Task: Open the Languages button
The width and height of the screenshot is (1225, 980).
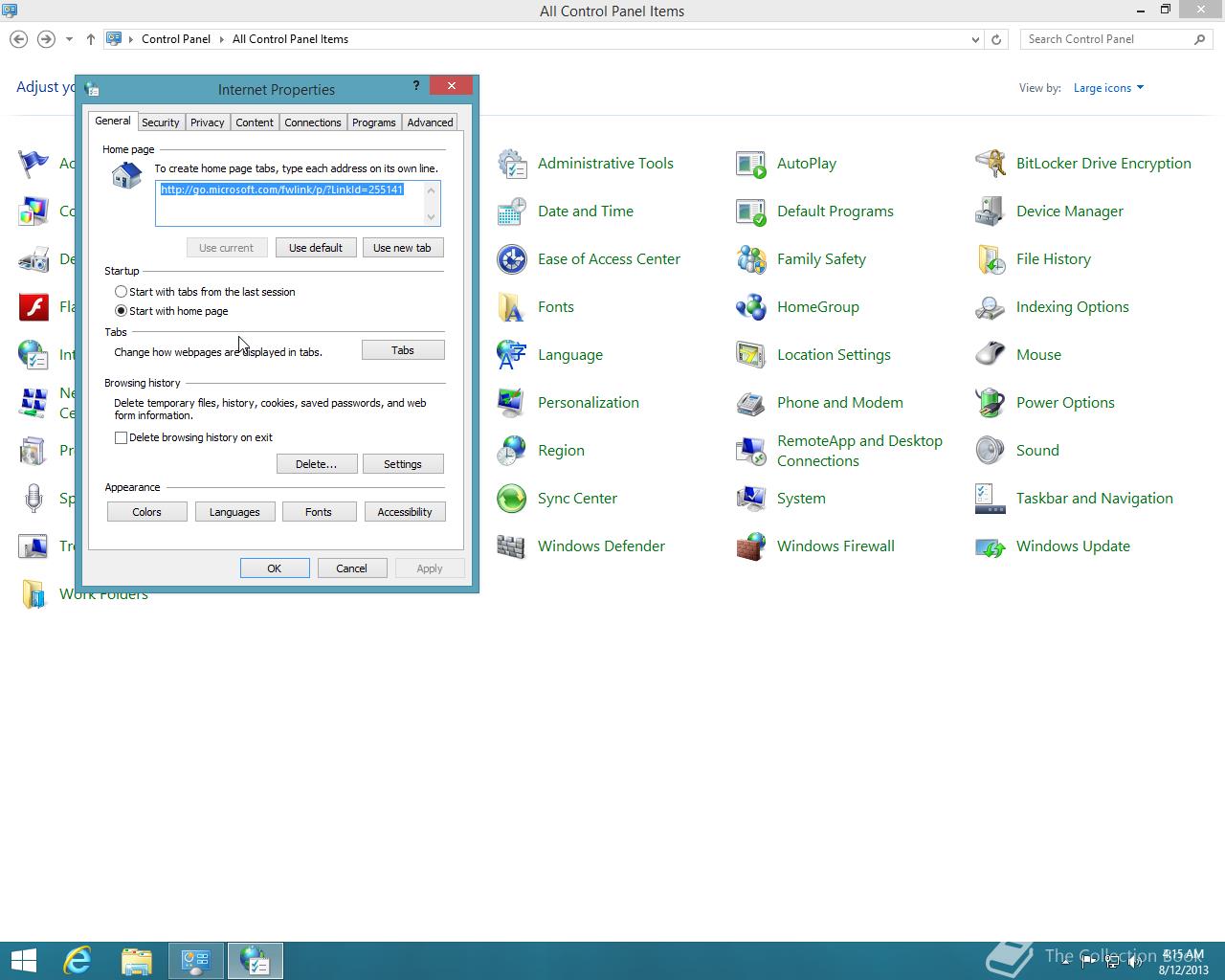Action: point(234,512)
